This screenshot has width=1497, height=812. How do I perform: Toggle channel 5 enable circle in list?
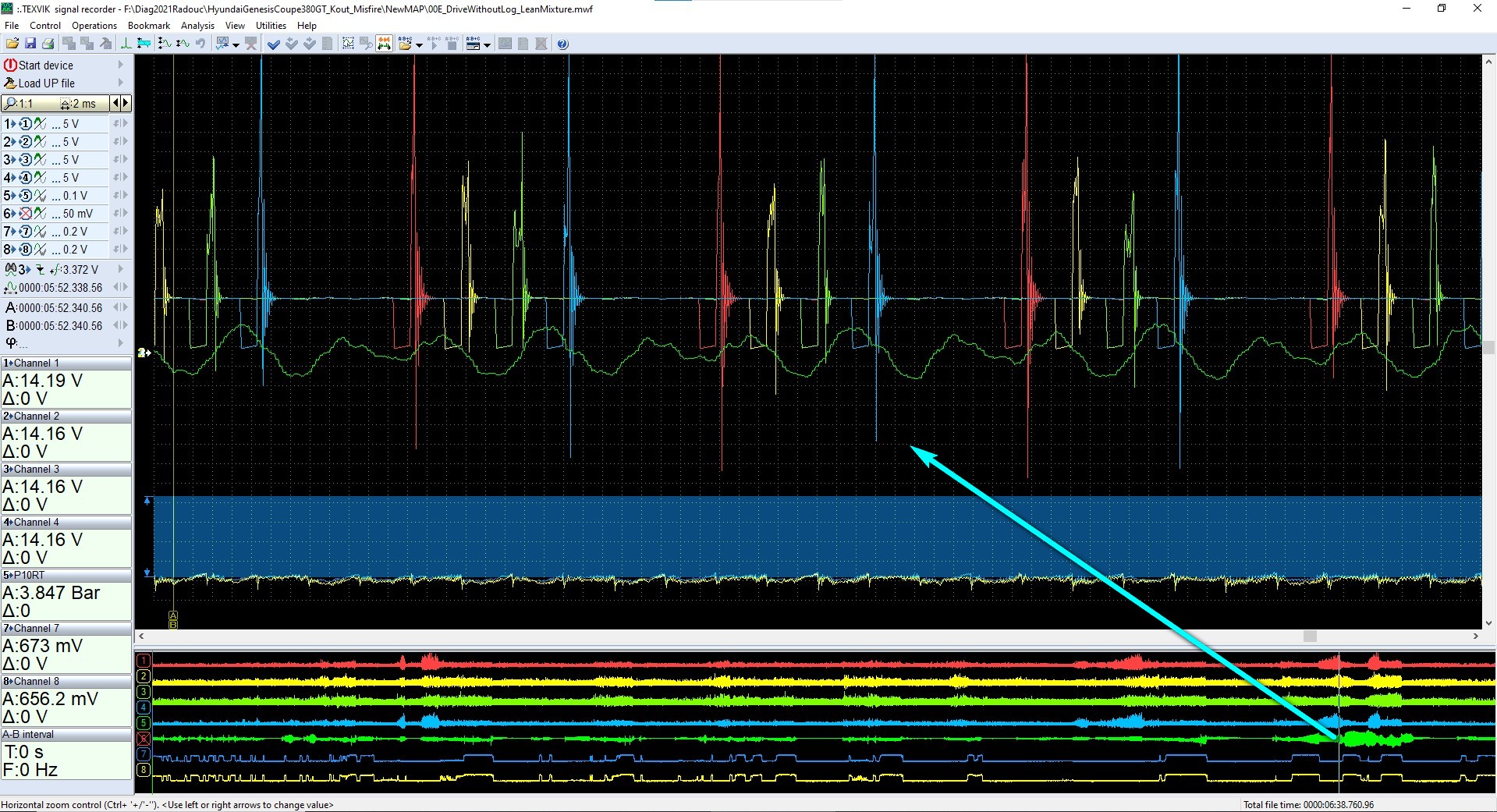(x=25, y=196)
